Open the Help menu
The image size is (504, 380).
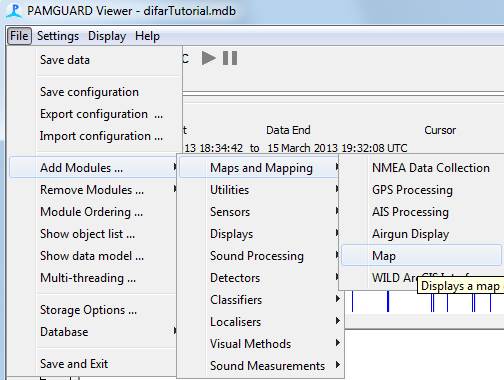[x=147, y=36]
